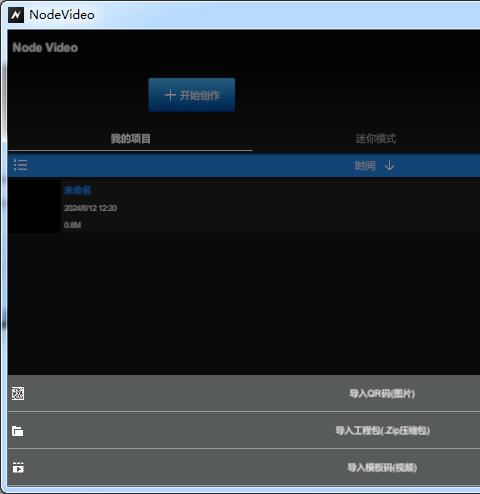Click the 0.8M project size label
The image size is (480, 494).
(x=72, y=225)
